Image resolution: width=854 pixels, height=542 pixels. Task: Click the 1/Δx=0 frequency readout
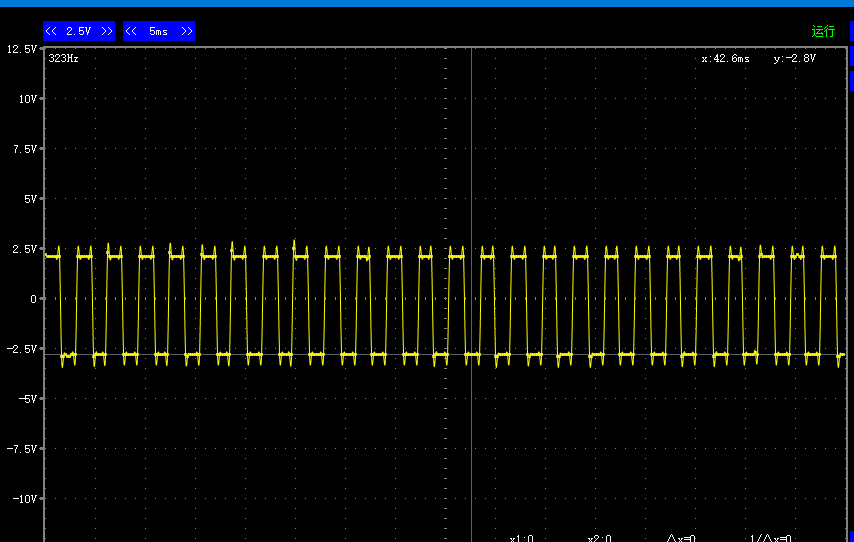click(771, 538)
